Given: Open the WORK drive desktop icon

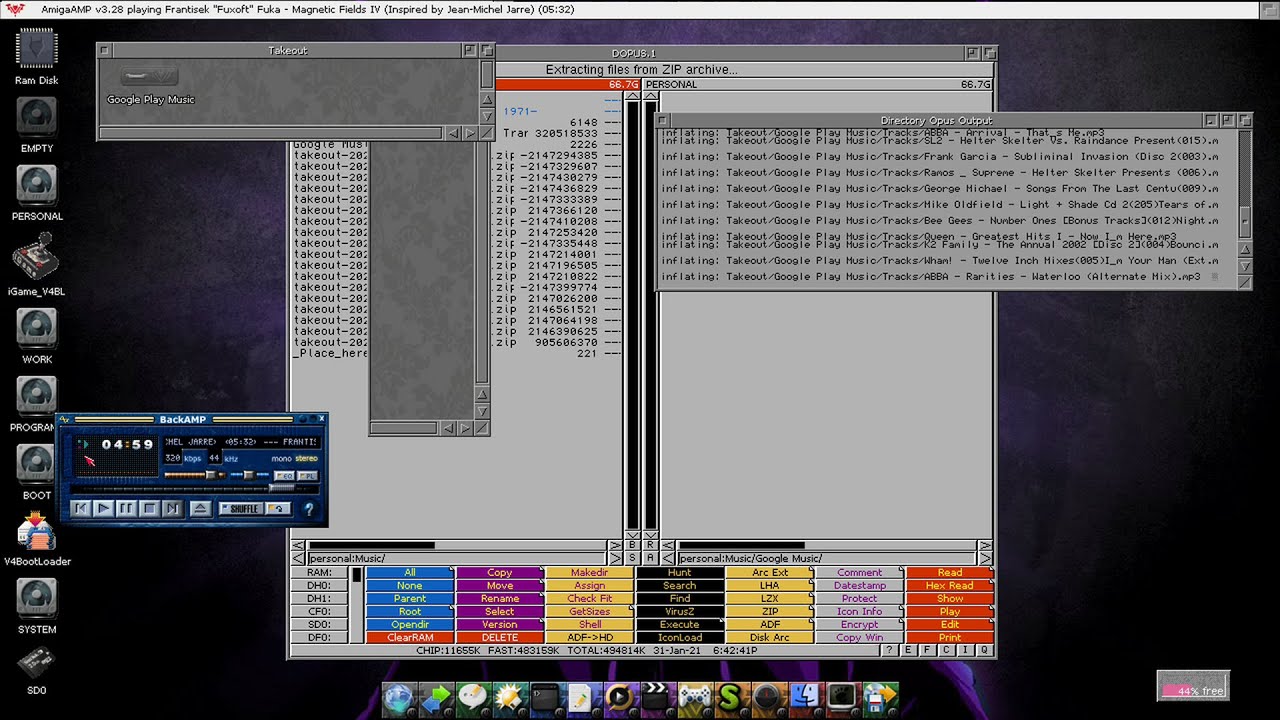Looking at the screenshot, I should click(x=37, y=329).
